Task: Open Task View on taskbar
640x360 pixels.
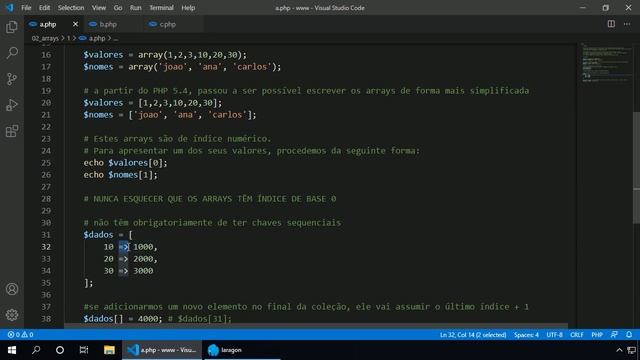Action: 84,350
